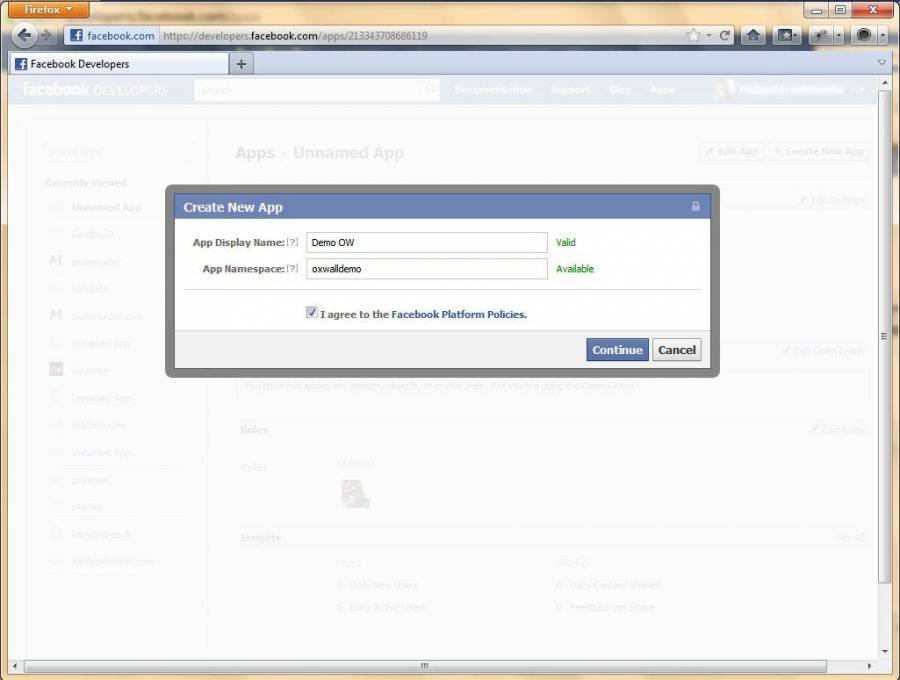Click the horizontal scrollbar right arrow
Viewport: 900px width, 680px height.
869,666
